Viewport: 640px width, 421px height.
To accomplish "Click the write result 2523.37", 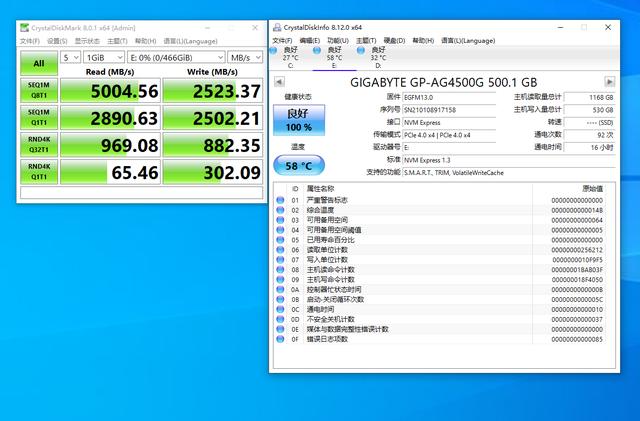I will coord(213,91).
